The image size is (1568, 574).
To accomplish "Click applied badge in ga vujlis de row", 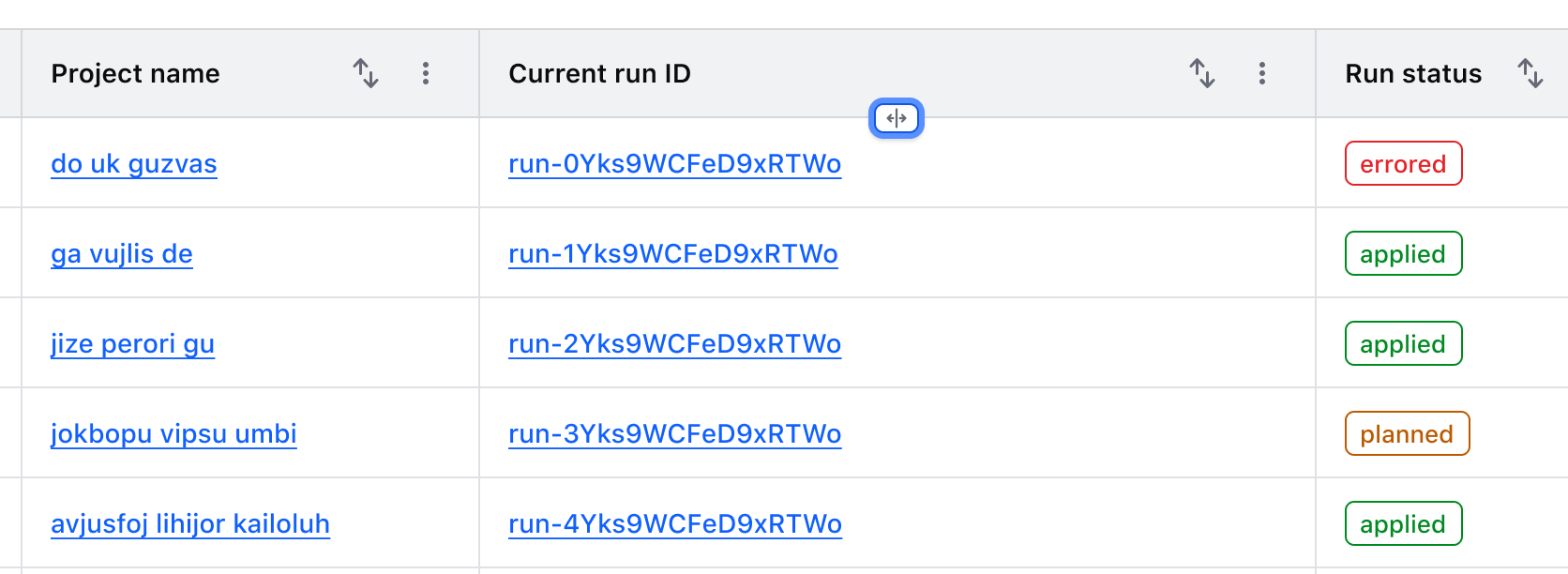I will 1403,254.
